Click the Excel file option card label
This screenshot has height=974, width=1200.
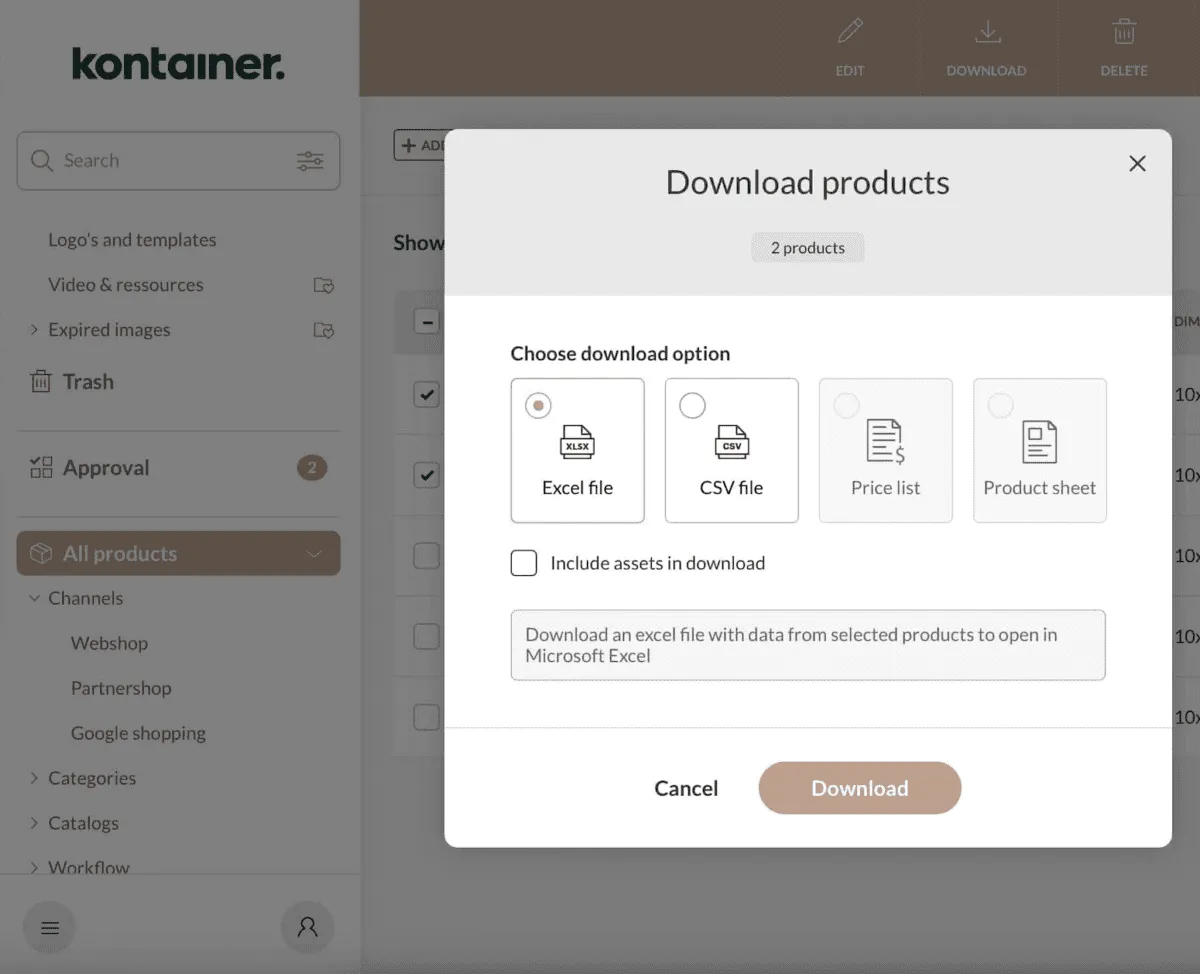pos(577,488)
